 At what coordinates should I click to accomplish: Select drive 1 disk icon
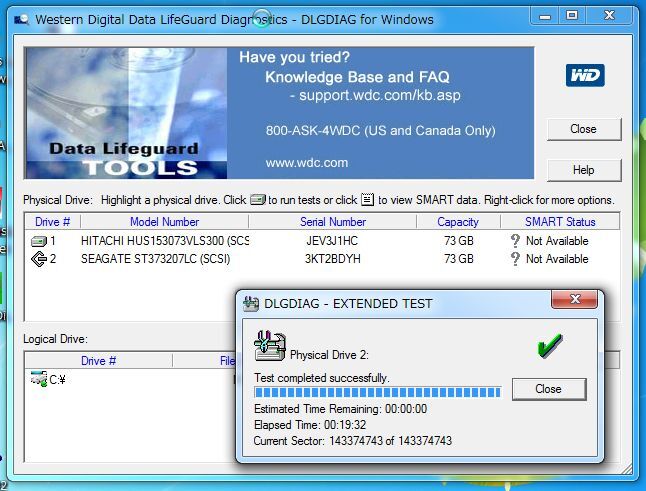point(39,241)
